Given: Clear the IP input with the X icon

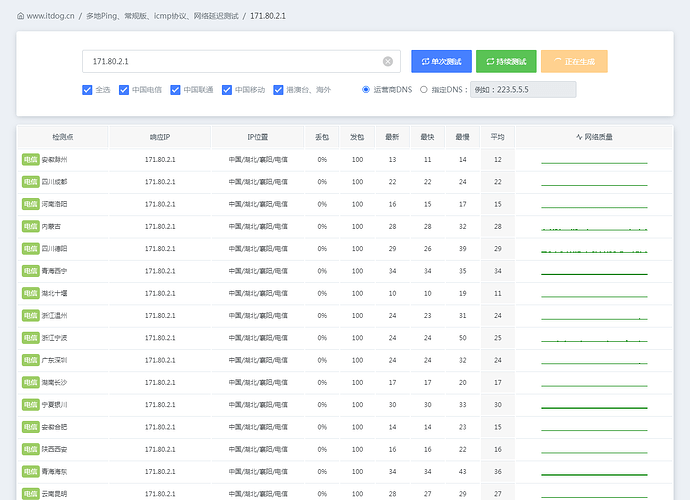Looking at the screenshot, I should (x=388, y=62).
